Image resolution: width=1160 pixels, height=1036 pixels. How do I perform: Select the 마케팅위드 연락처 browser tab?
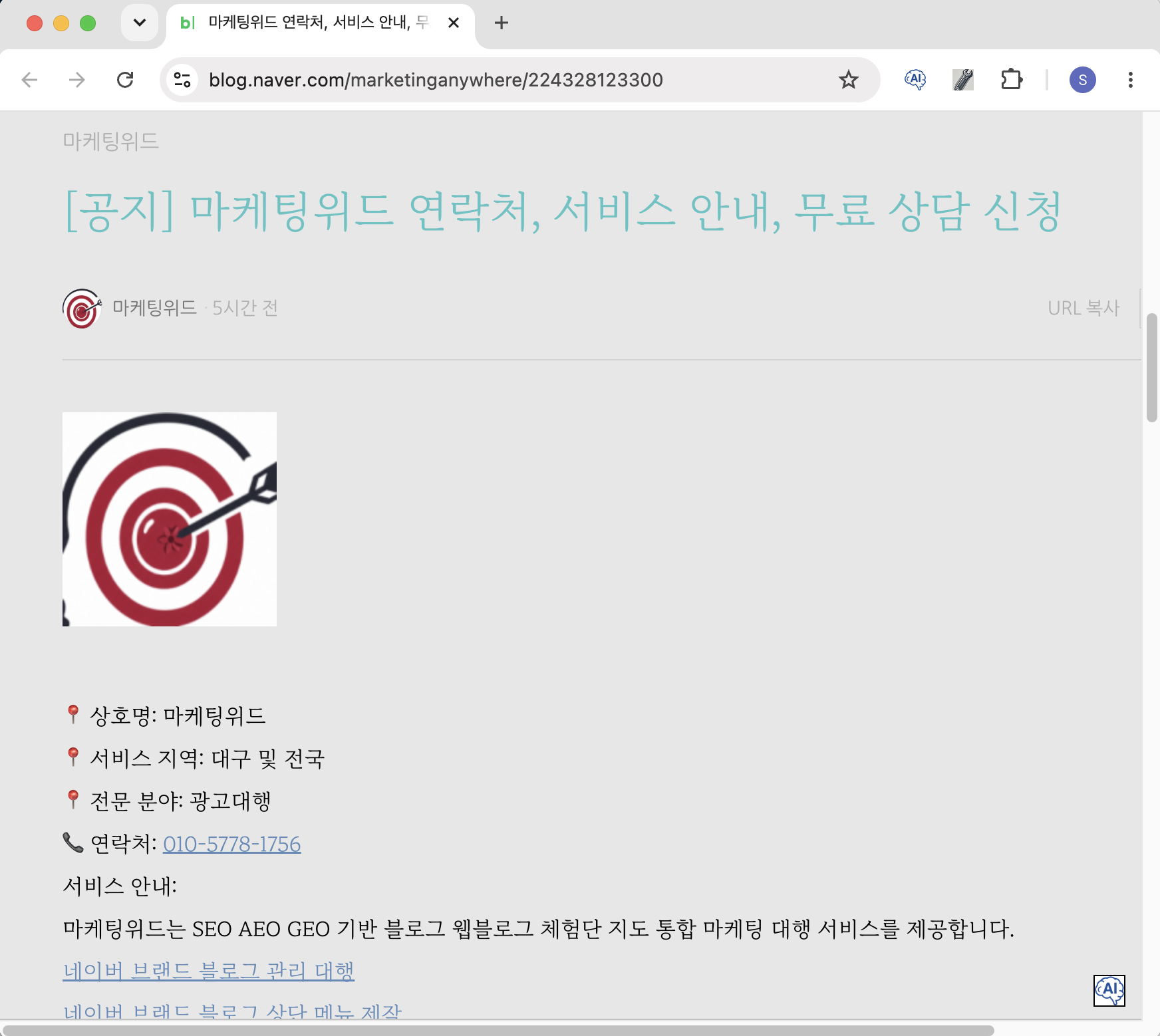[319, 23]
